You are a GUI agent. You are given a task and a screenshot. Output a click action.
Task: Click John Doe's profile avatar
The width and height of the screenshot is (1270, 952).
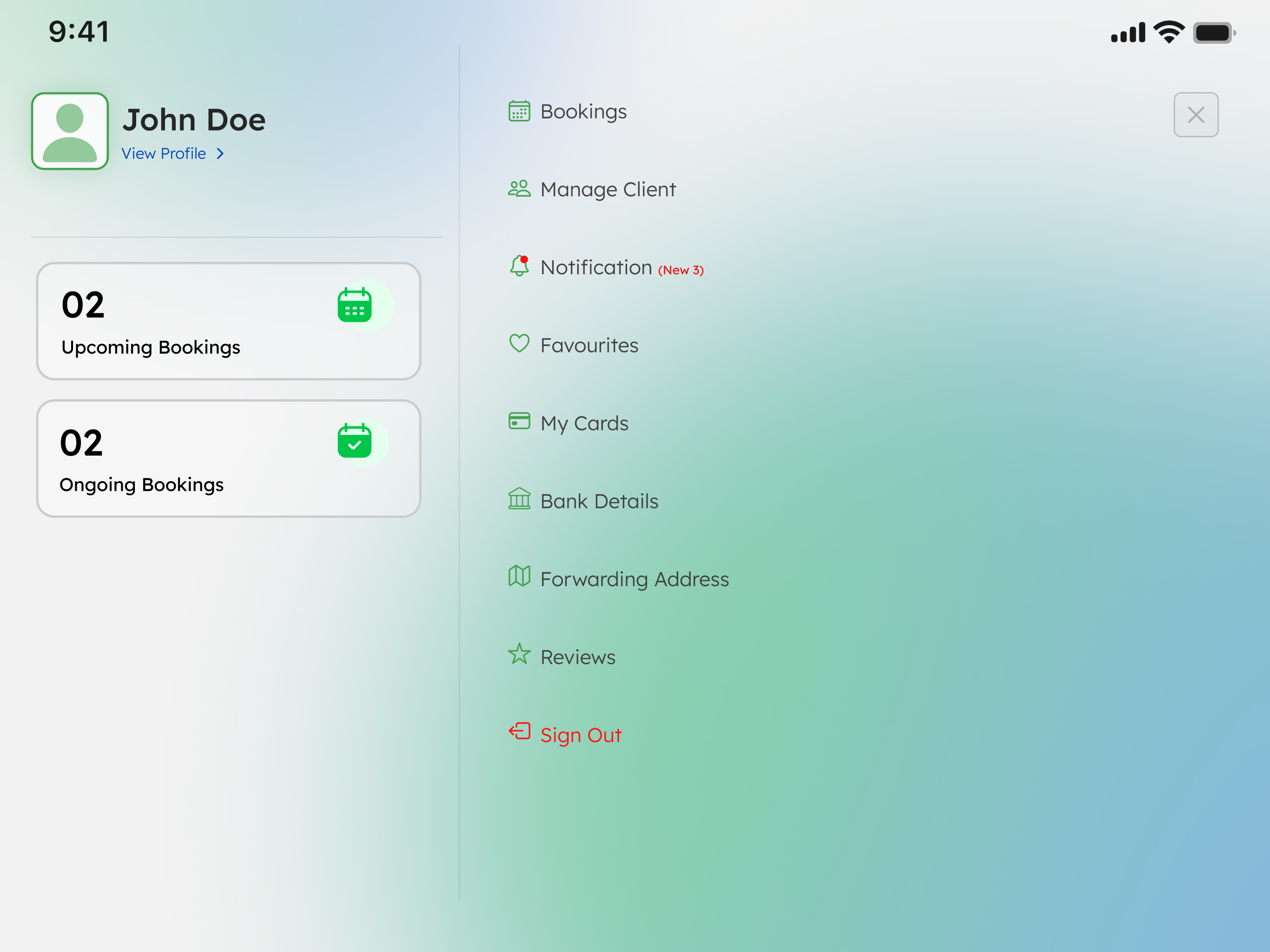69,131
